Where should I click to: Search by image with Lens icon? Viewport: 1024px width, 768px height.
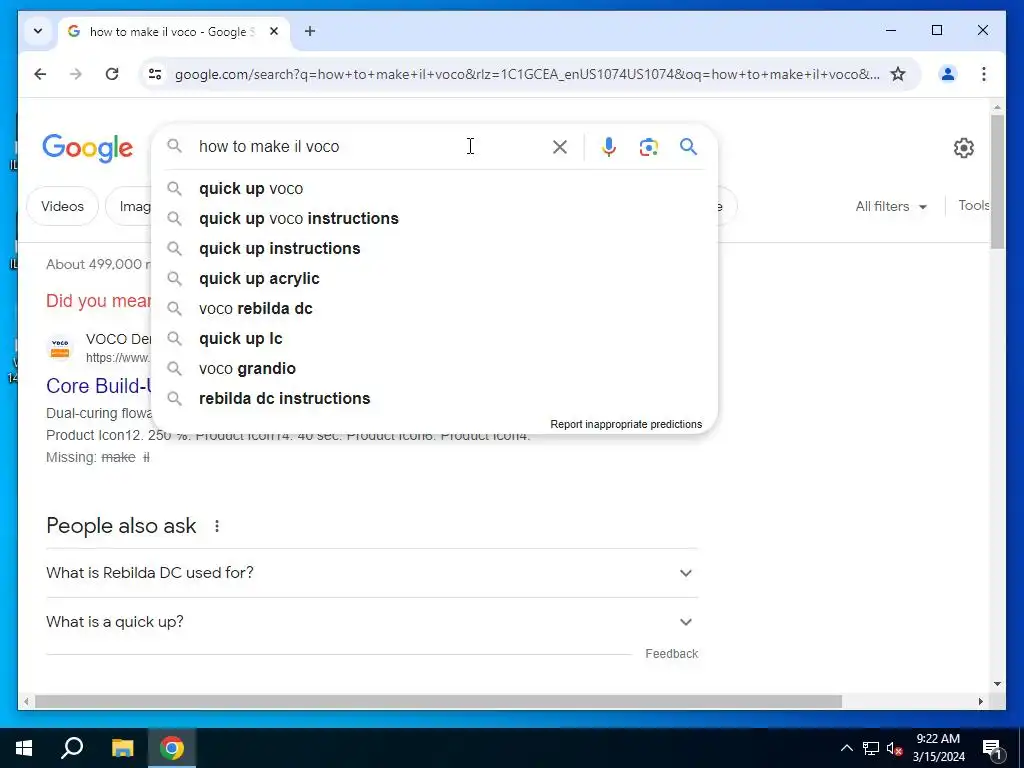648,147
